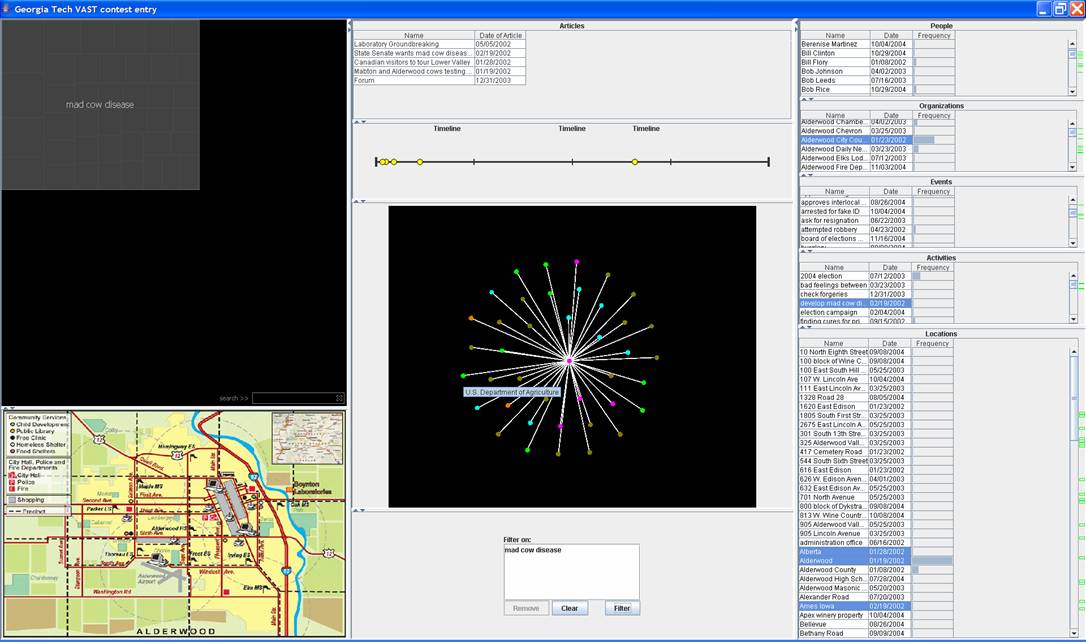
Task: Click the central magenta hub node in graph
Action: 569,360
